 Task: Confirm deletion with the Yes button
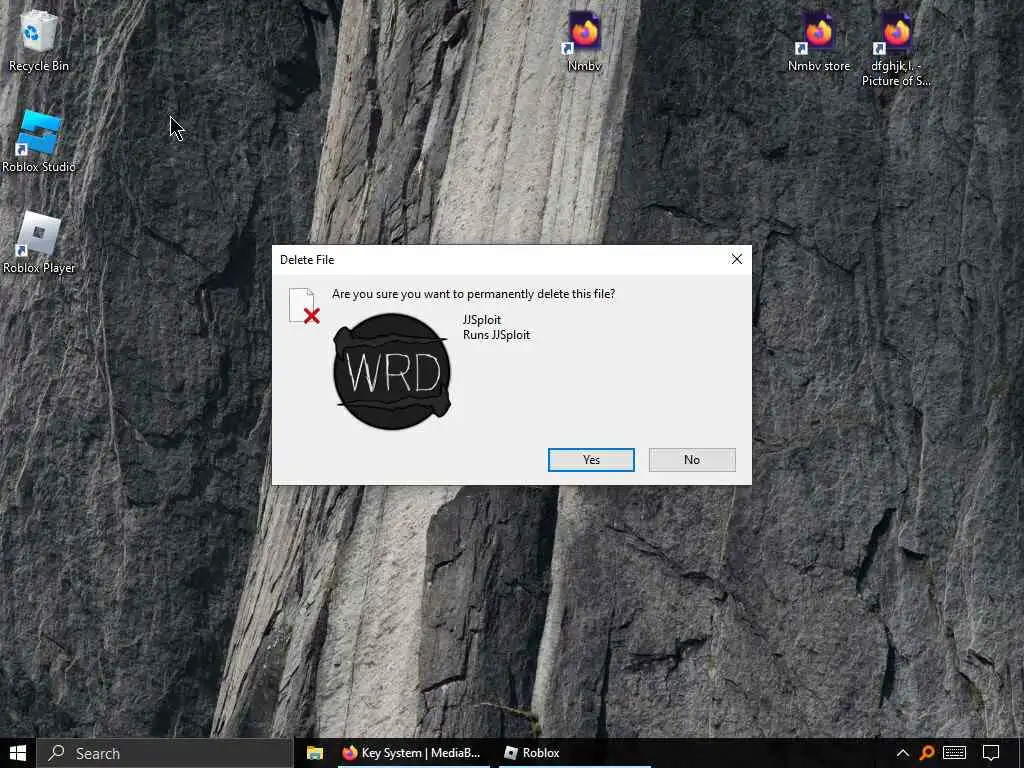click(x=591, y=460)
